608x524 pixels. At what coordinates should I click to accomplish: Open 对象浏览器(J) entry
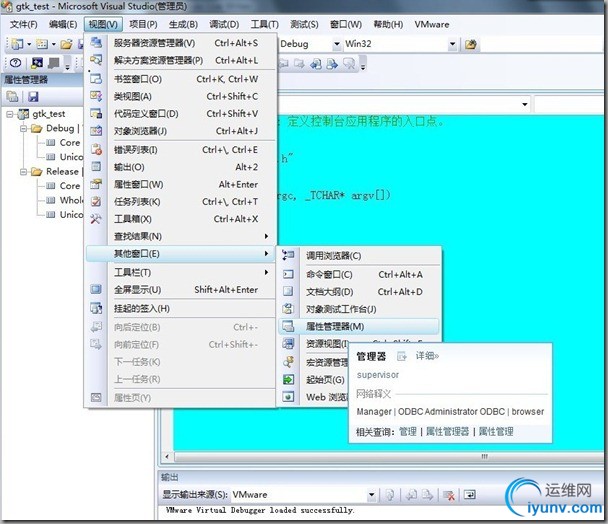click(181, 131)
